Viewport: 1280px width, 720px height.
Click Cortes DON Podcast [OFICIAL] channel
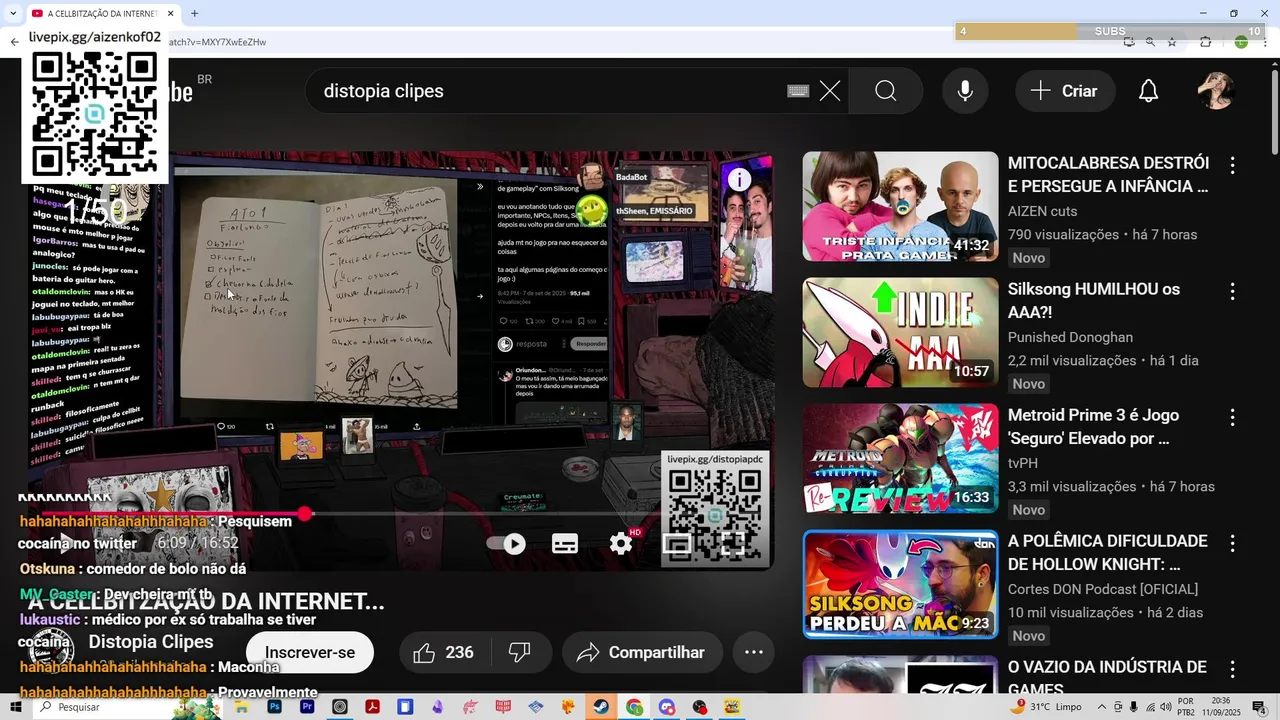pyautogui.click(x=1103, y=589)
